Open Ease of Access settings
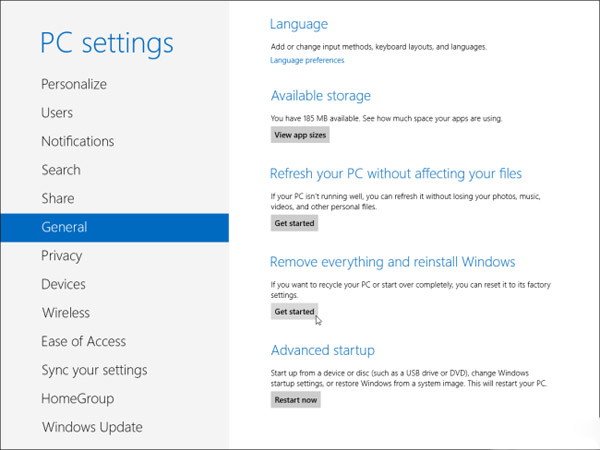The image size is (600, 450). pos(83,341)
